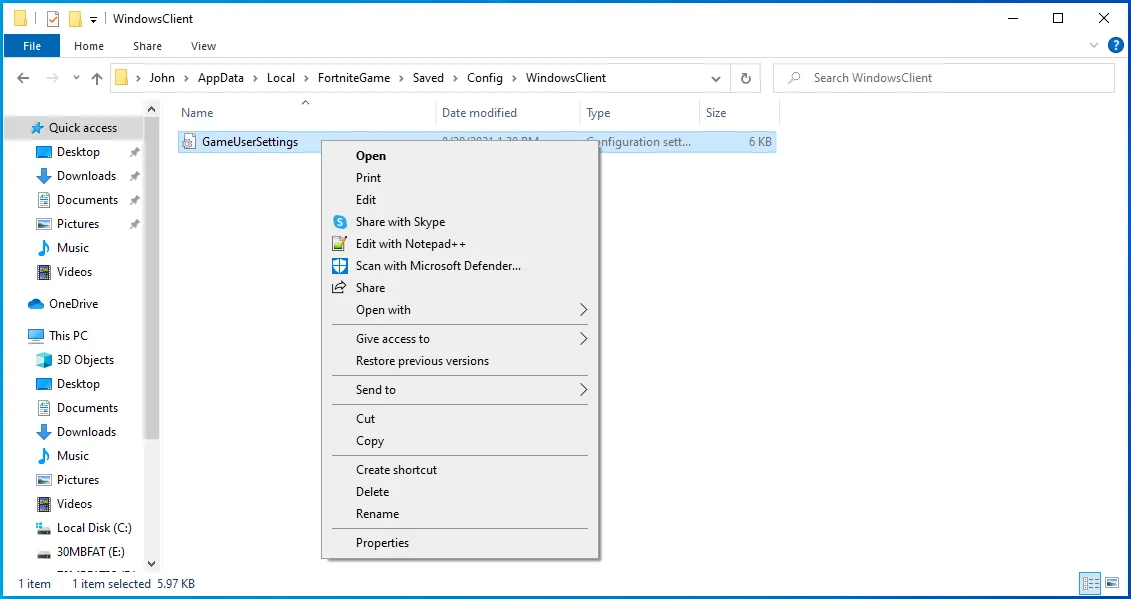Viewport: 1131px width, 599px height.
Task: Click Pictures icon under This PC
Action: pyautogui.click(x=44, y=480)
